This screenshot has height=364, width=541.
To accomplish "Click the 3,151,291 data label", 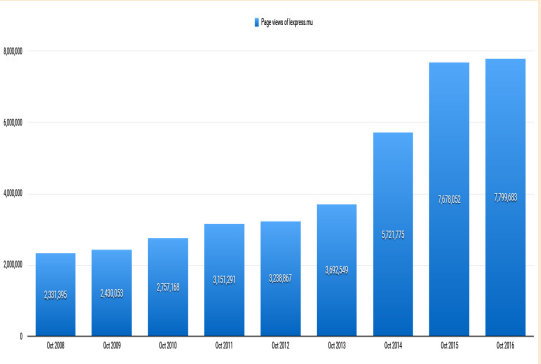I will [224, 280].
